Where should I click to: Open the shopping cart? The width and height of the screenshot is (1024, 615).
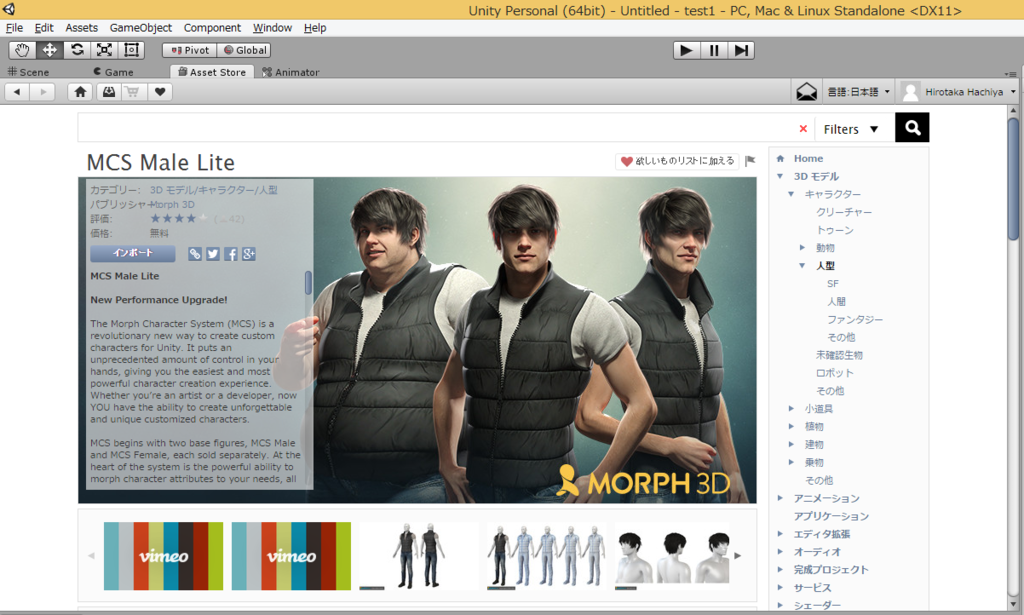(133, 92)
